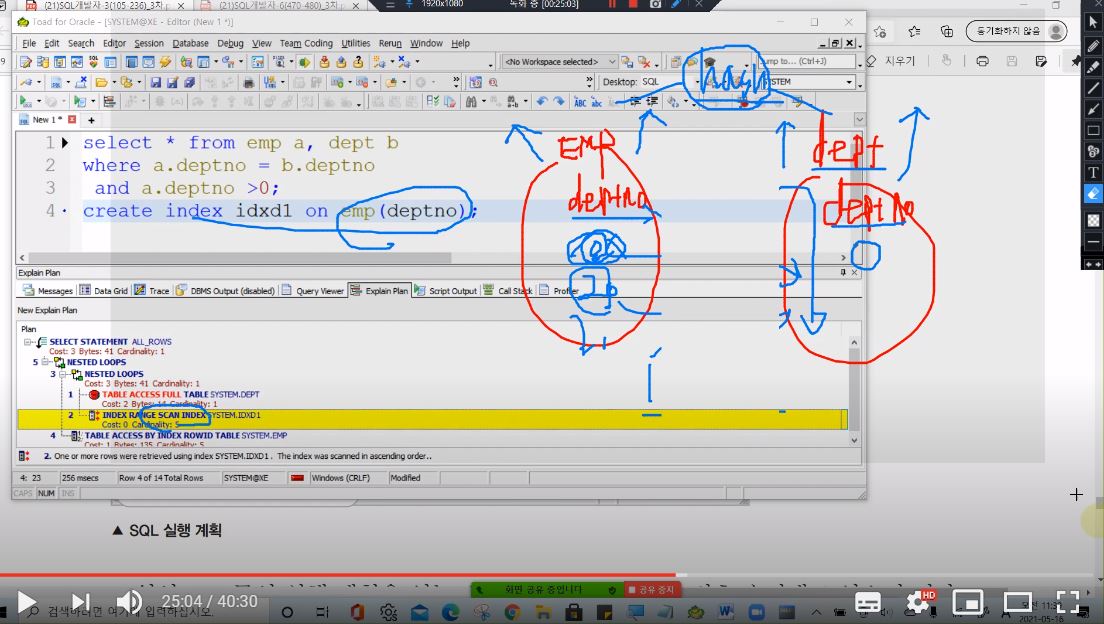Switch to the Messages tab
The height and width of the screenshot is (624, 1104).
[x=48, y=290]
